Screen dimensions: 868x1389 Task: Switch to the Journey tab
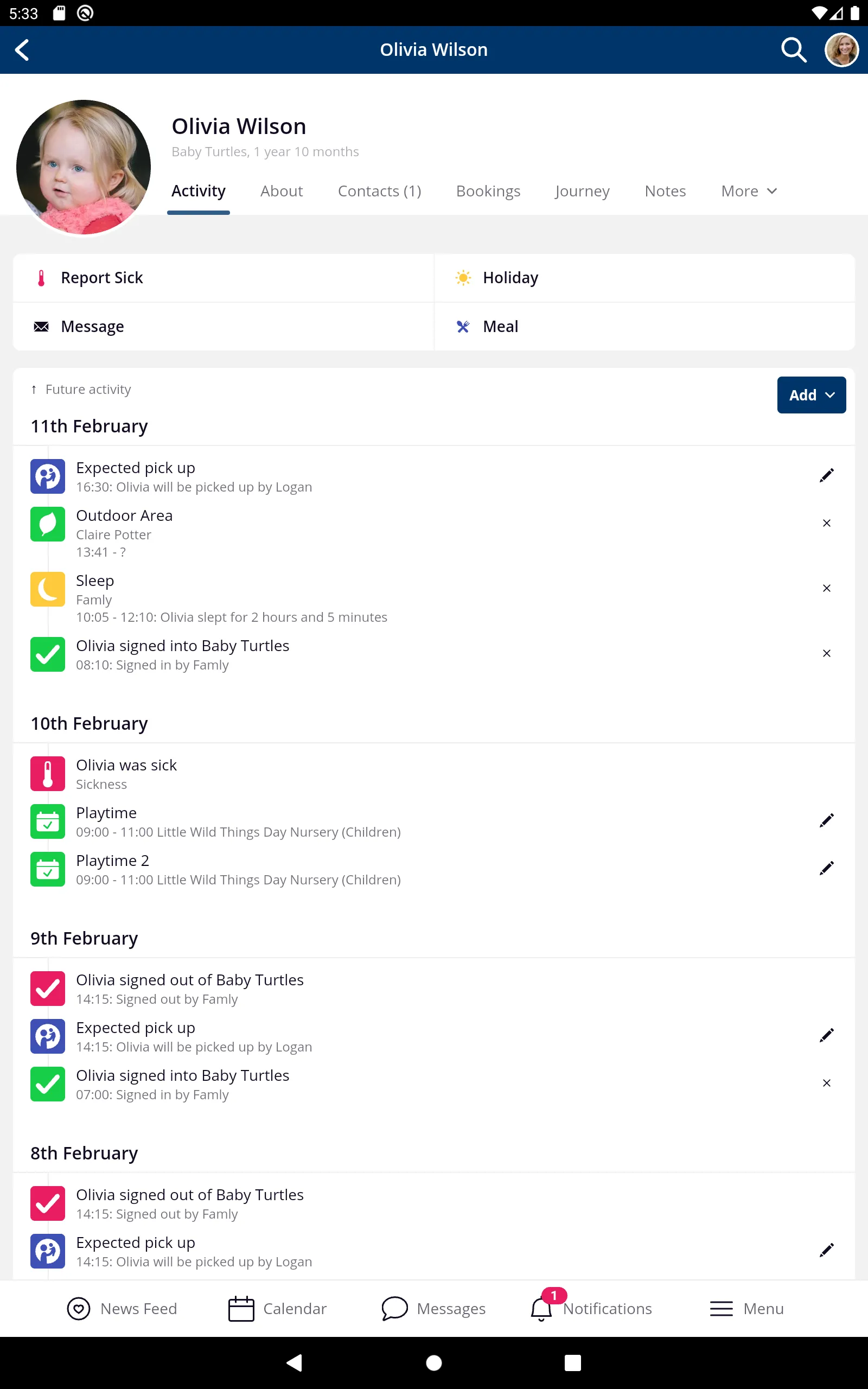[582, 191]
